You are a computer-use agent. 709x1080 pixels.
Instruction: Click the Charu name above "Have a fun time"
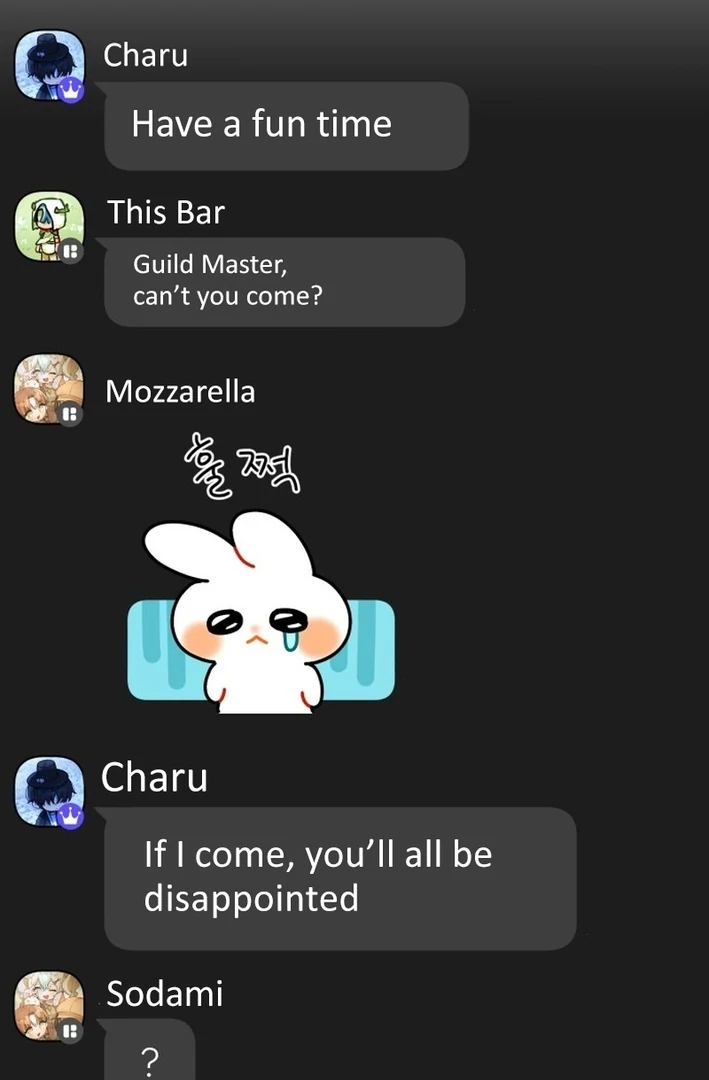click(x=145, y=55)
